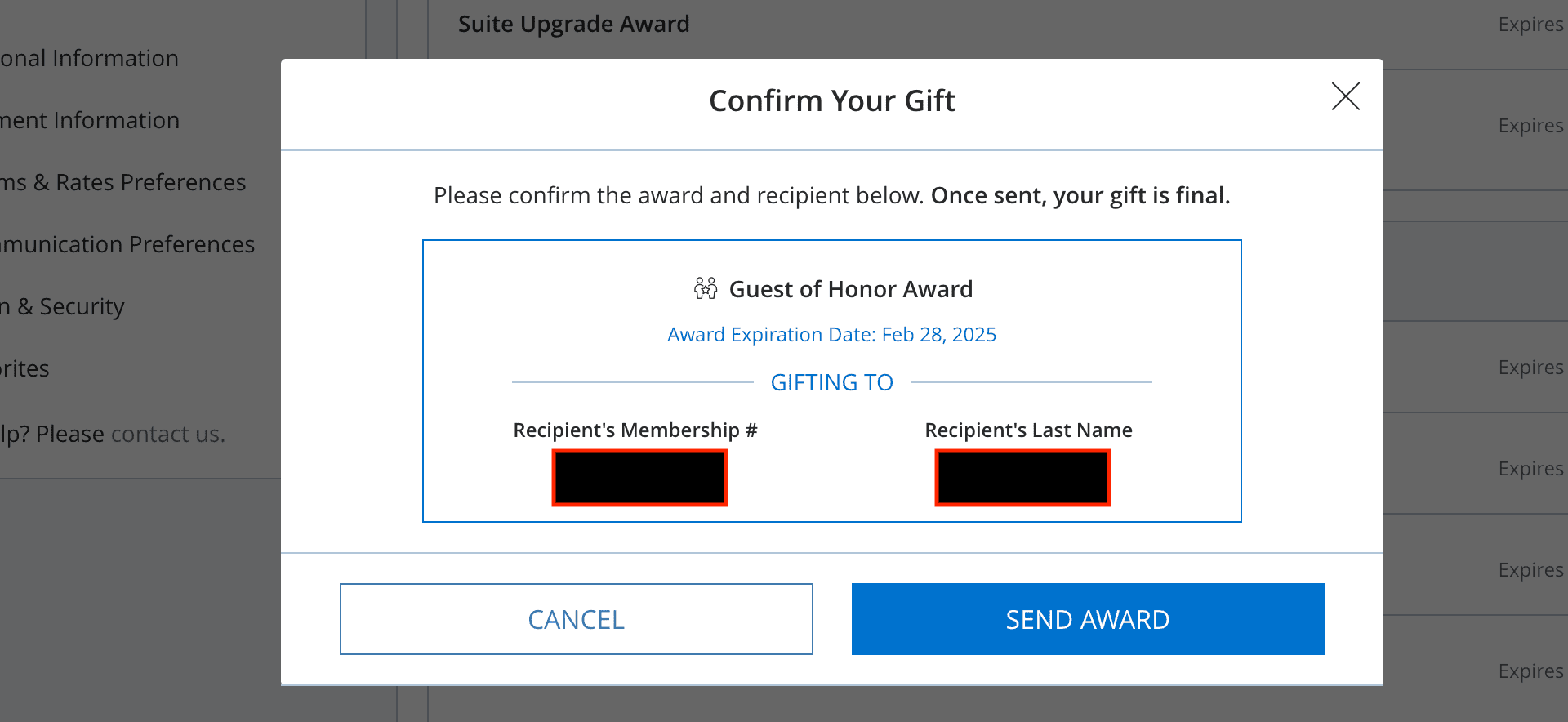Click the GIFTING TO divider label

click(x=831, y=382)
